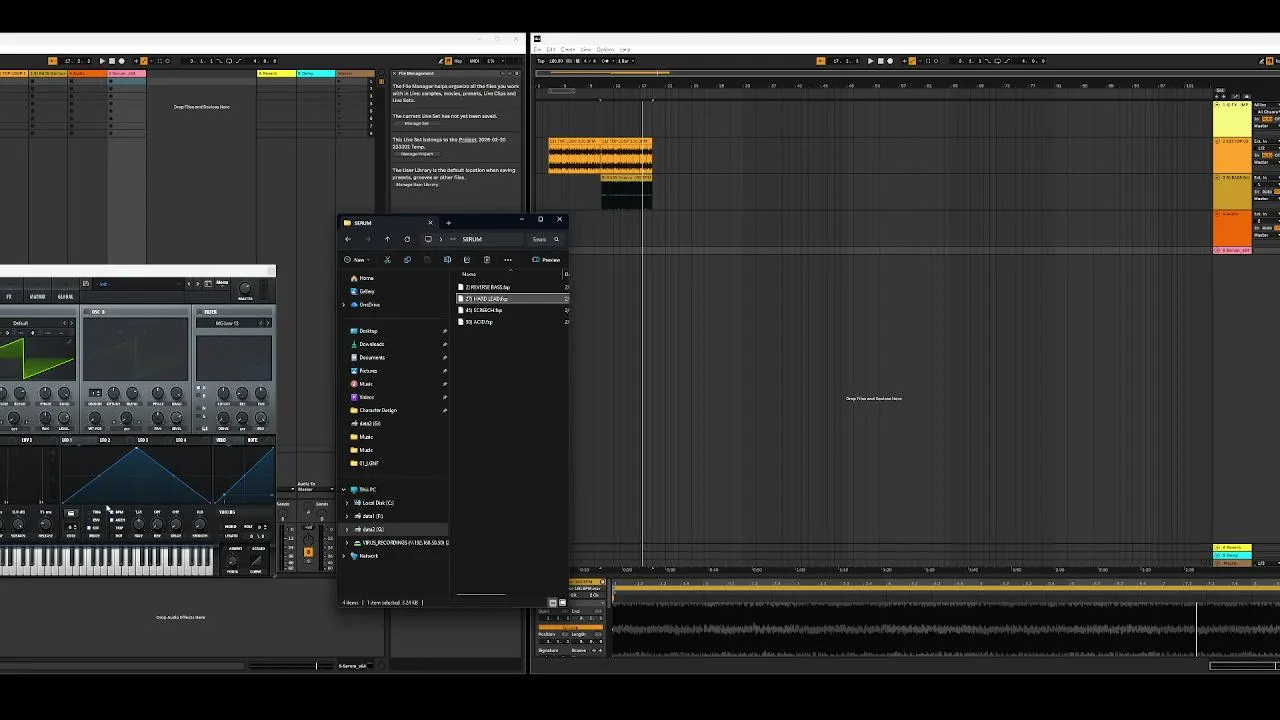1280x720 pixels.
Task: Close the SERUM Explorer tab
Action: click(x=430, y=223)
